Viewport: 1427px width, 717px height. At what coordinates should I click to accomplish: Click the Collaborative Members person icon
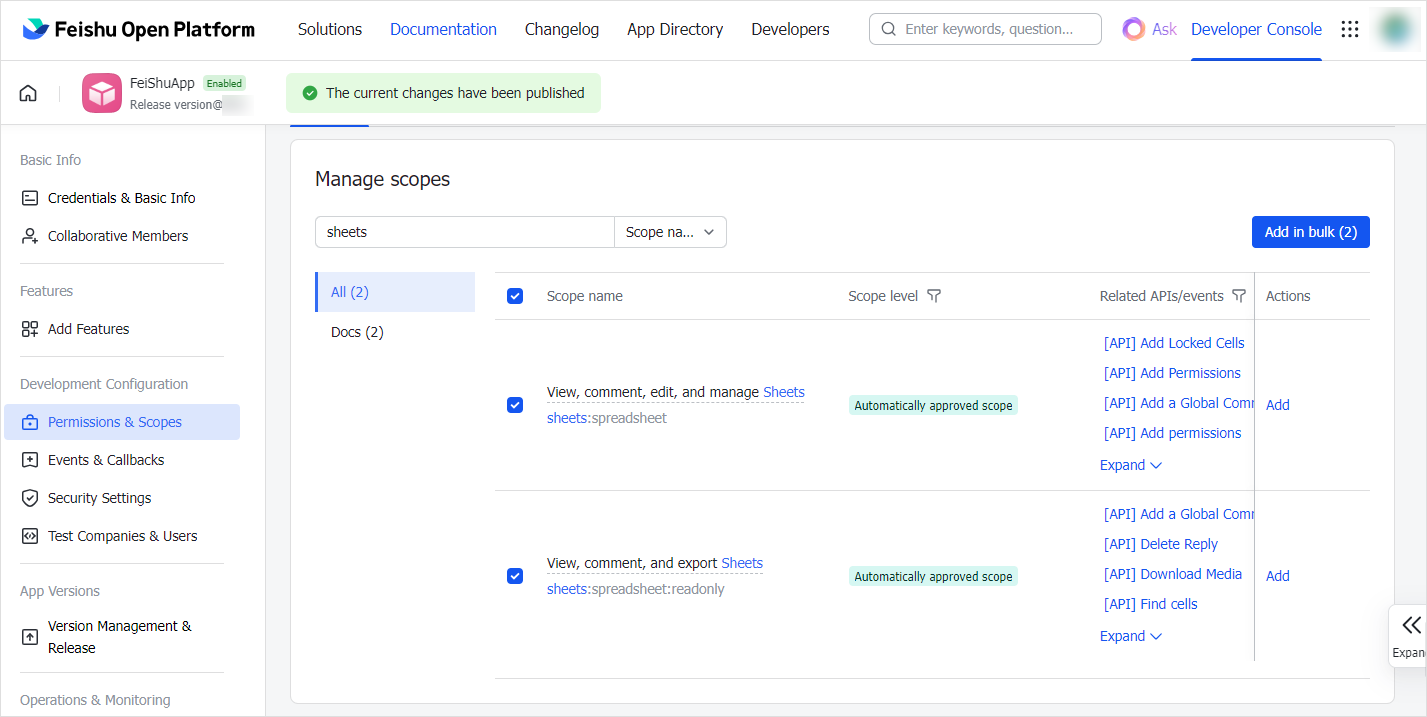30,236
